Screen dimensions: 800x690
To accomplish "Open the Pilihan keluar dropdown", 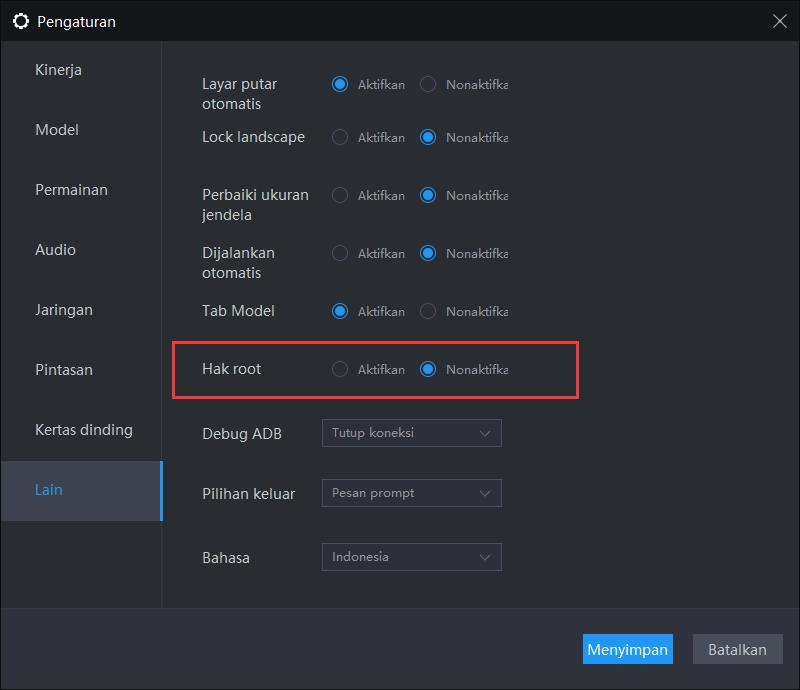I will tap(411, 493).
